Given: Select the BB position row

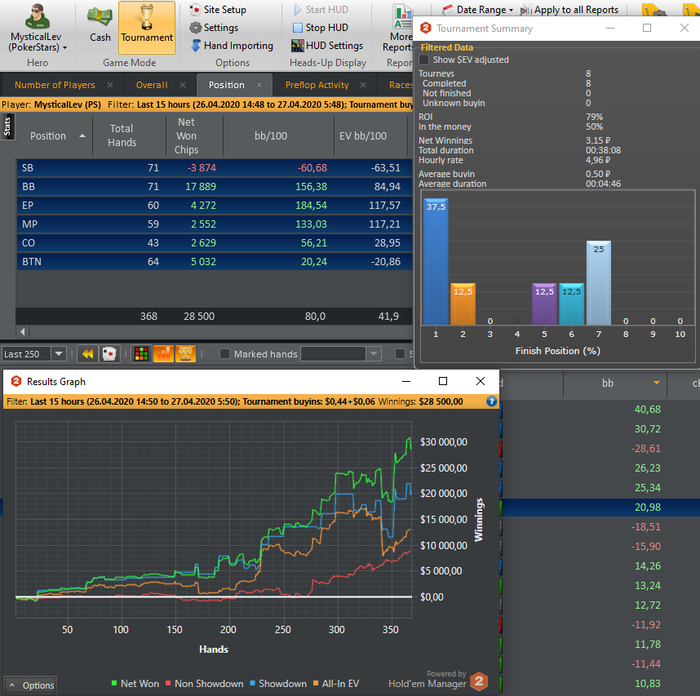Looking at the screenshot, I should (214, 187).
